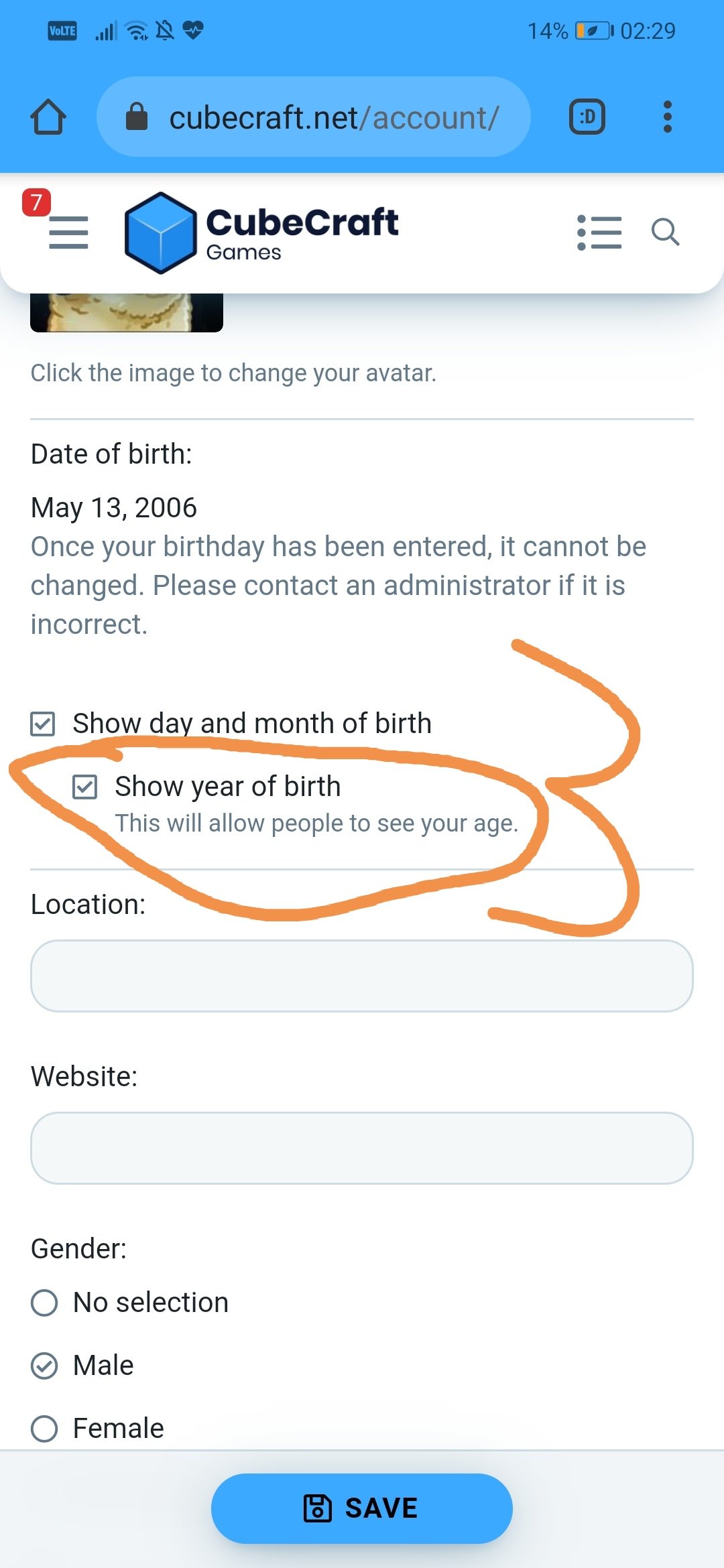This screenshot has width=724, height=1568.
Task: Open the list sidebar icon
Action: tap(599, 233)
